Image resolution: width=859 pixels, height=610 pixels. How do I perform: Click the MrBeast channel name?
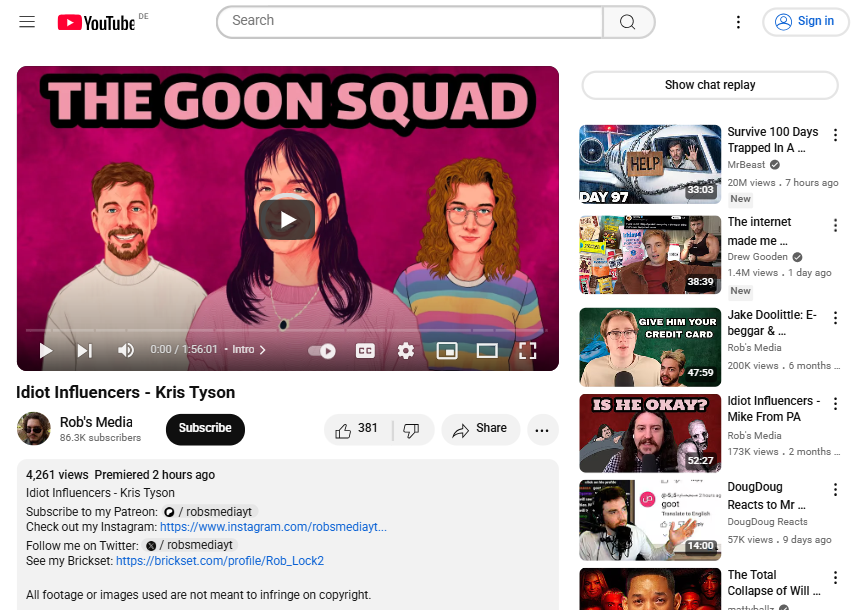click(746, 165)
